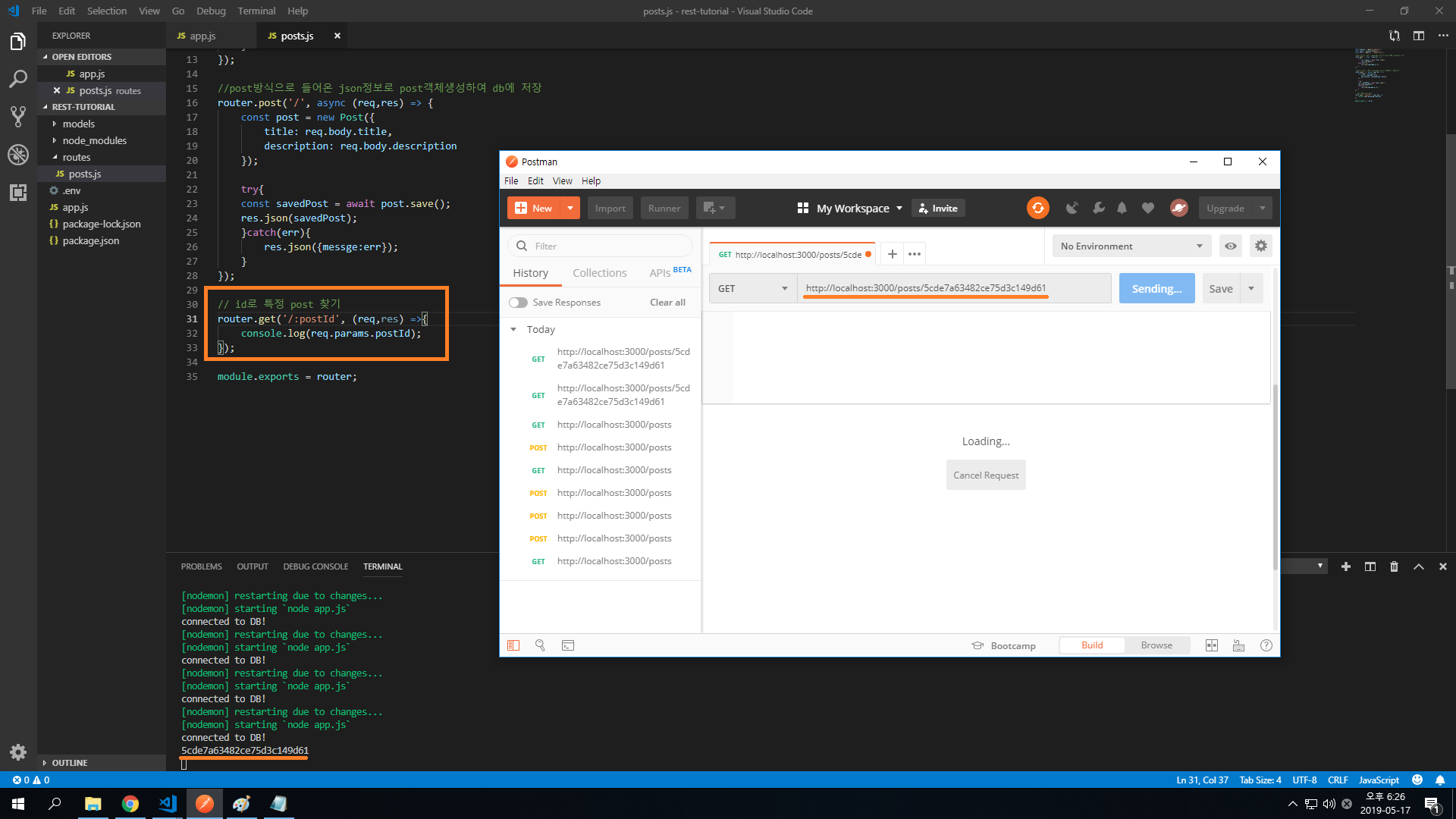Open the Upgrade dropdown arrow
Screen dimensions: 1456x819
coord(1263,208)
